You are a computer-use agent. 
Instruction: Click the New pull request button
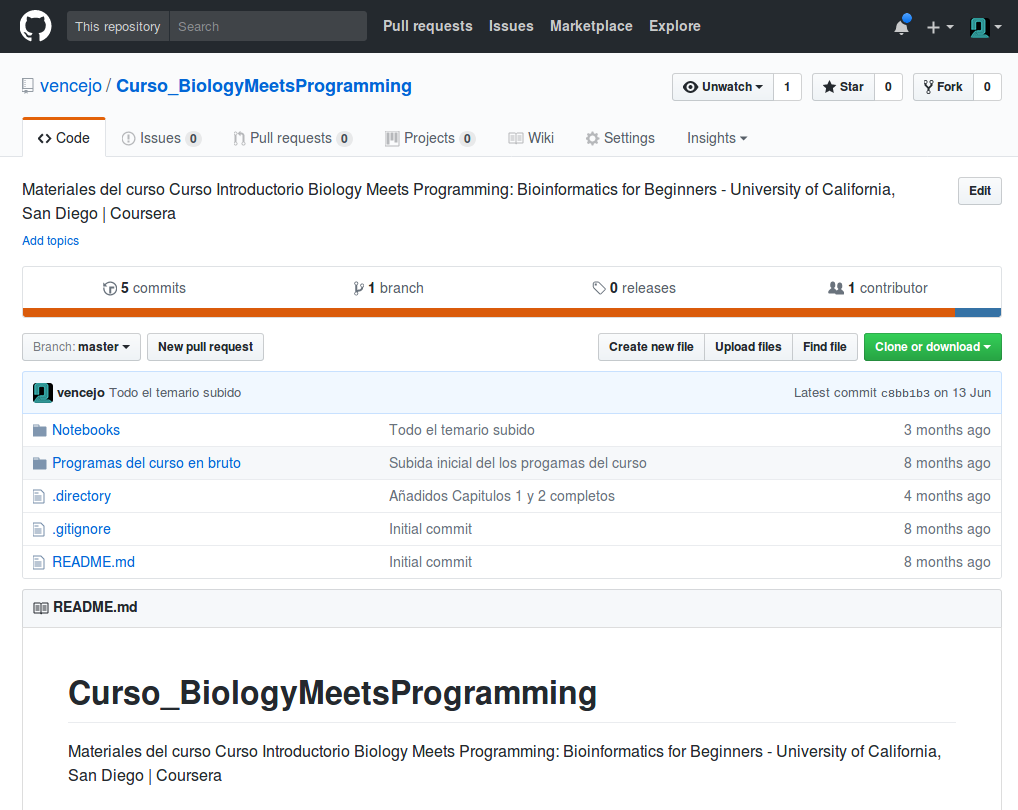tap(205, 347)
